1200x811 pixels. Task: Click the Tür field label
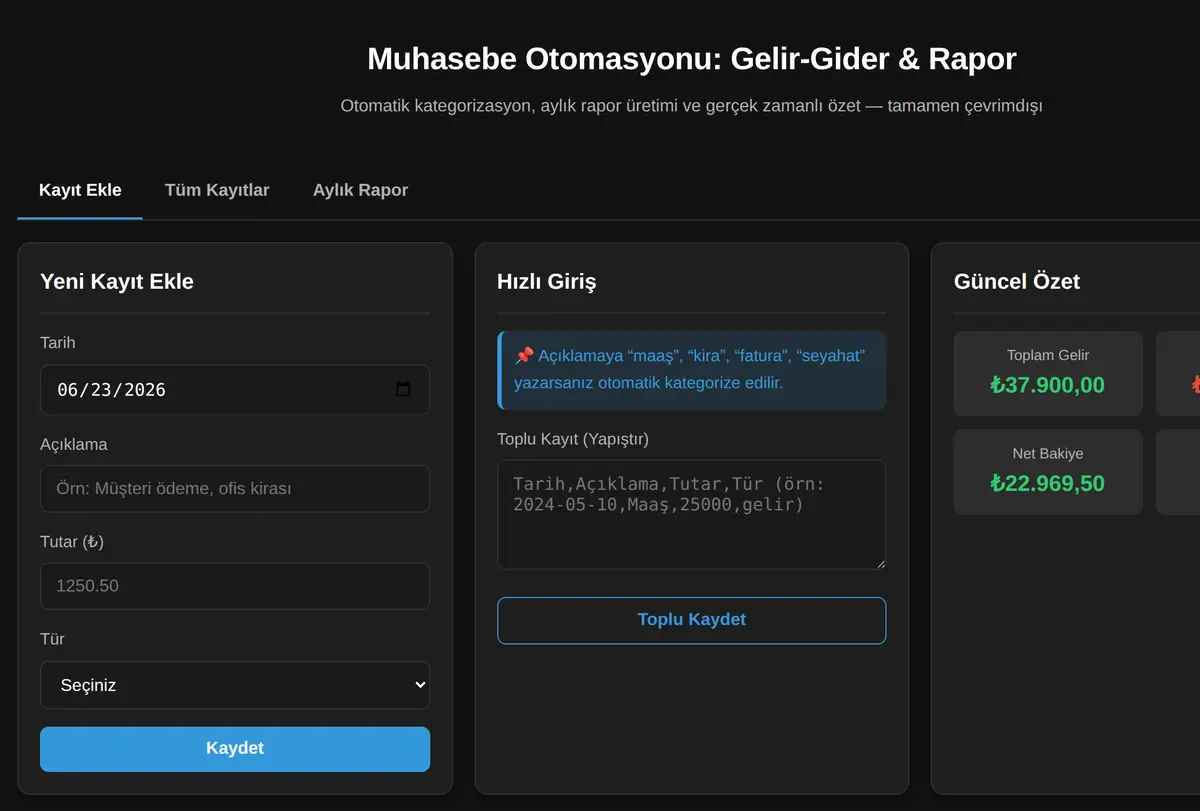point(52,638)
